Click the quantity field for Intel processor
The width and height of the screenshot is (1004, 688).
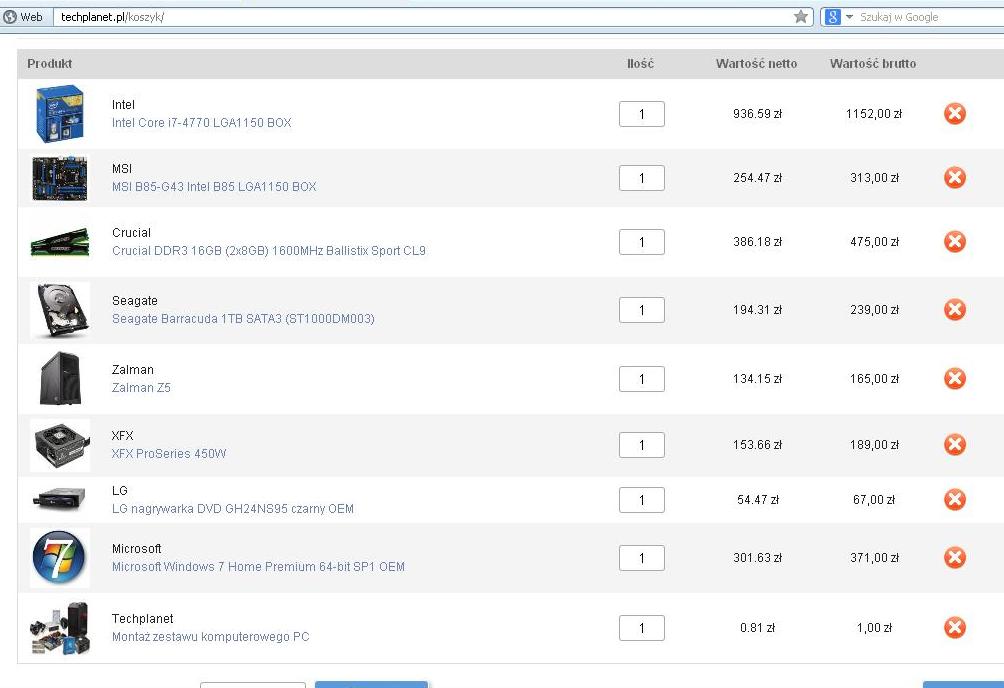pyautogui.click(x=642, y=114)
